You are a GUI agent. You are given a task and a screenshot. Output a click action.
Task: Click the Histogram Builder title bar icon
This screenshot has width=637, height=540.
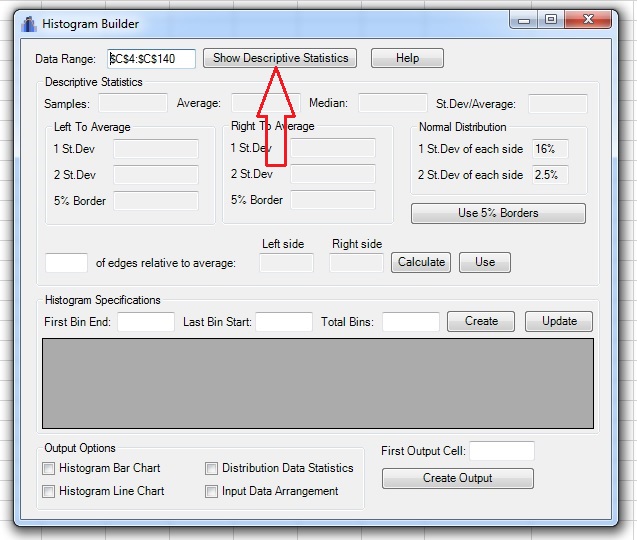pos(28,24)
